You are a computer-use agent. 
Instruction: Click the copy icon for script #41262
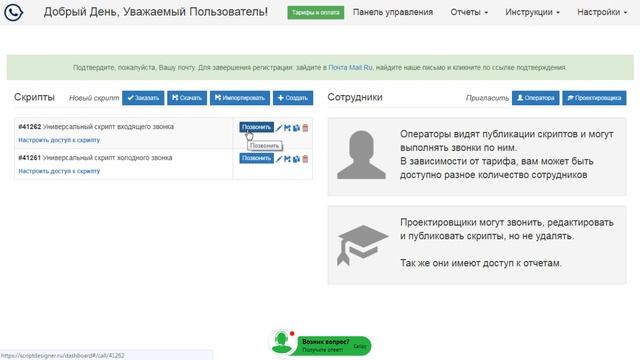296,128
